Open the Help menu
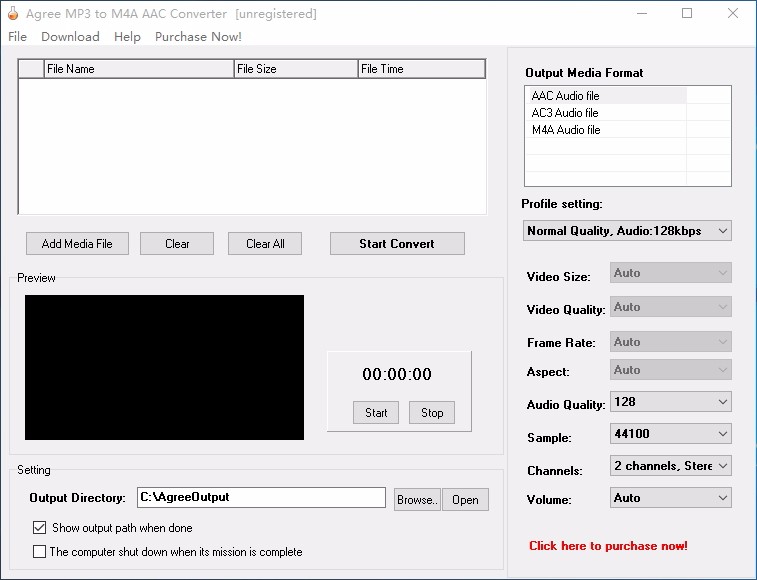Screen dimensions: 757x580 pyautogui.click(x=127, y=37)
